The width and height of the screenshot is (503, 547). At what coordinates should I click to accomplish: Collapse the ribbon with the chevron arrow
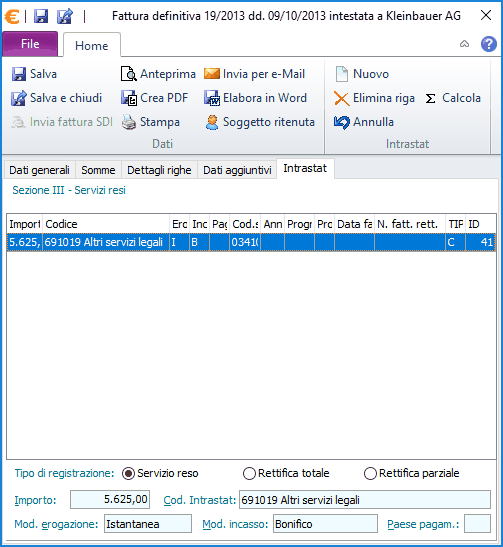pos(464,44)
